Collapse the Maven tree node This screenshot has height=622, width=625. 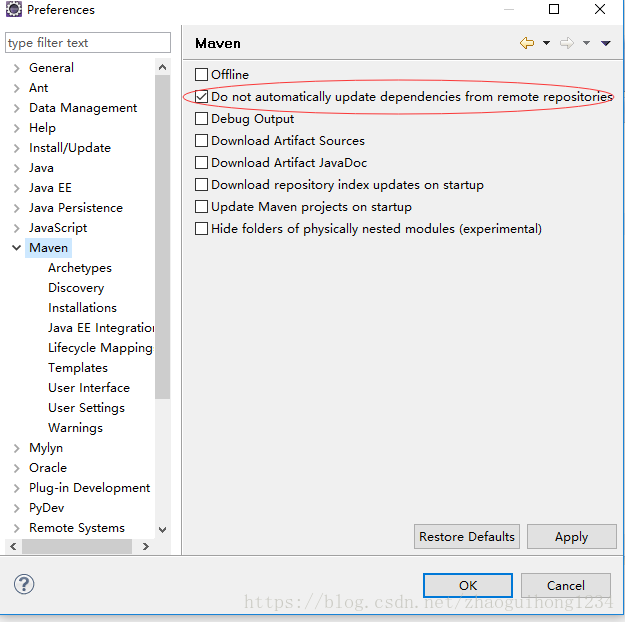point(16,248)
